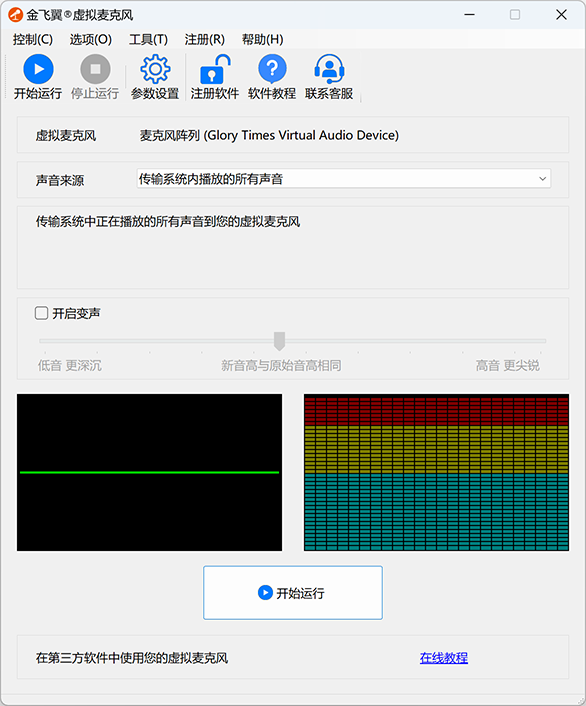Click the colored spectrum level meter
The image size is (586, 706).
point(436,472)
